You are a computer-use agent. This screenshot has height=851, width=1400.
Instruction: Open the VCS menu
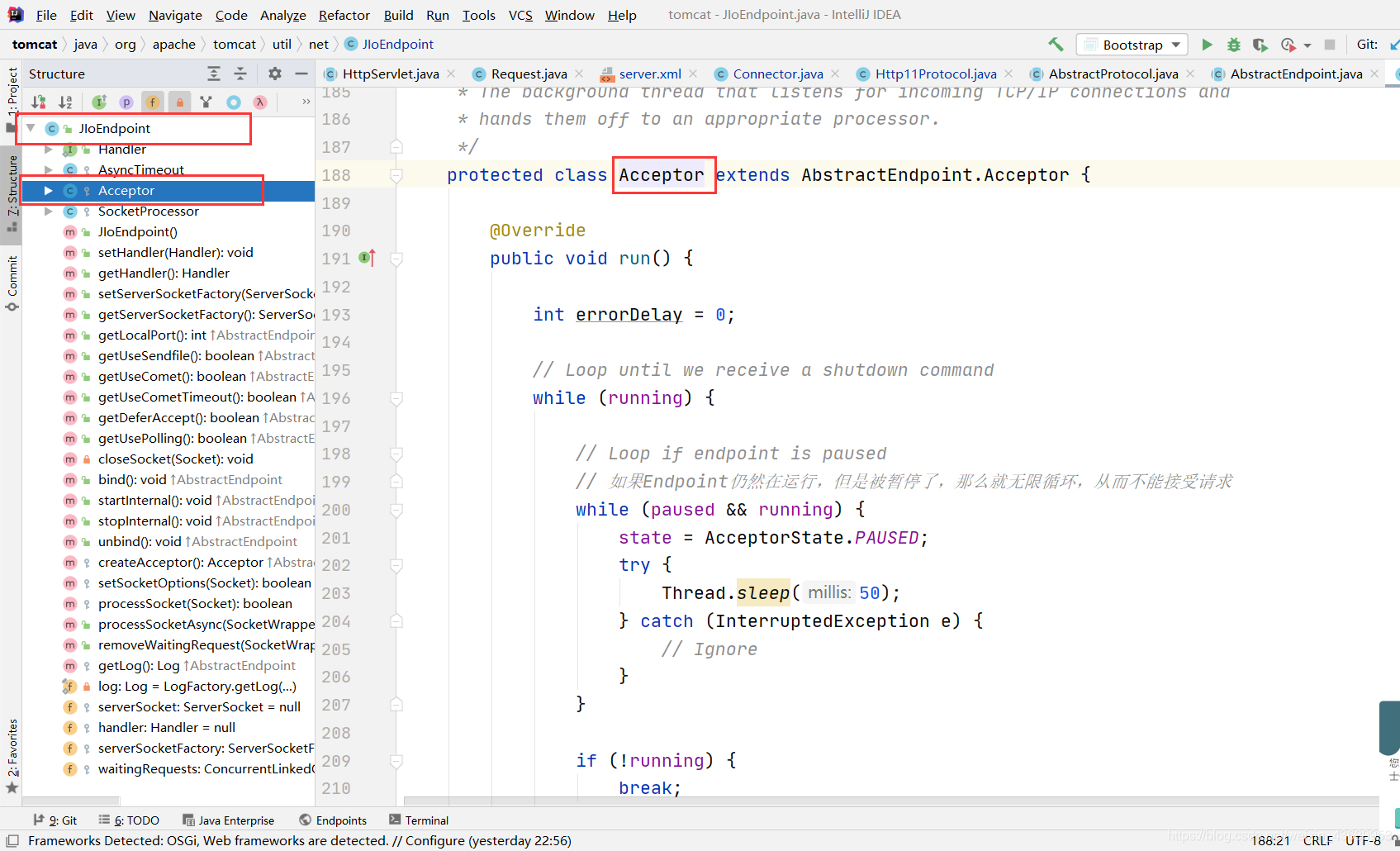pos(520,15)
